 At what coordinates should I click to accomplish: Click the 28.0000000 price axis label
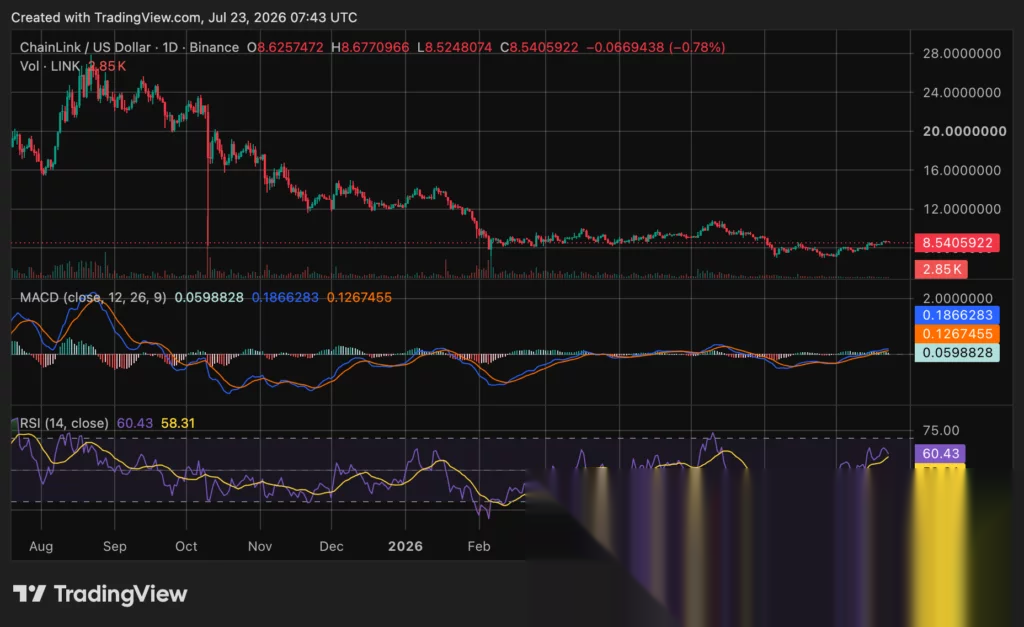click(x=961, y=54)
